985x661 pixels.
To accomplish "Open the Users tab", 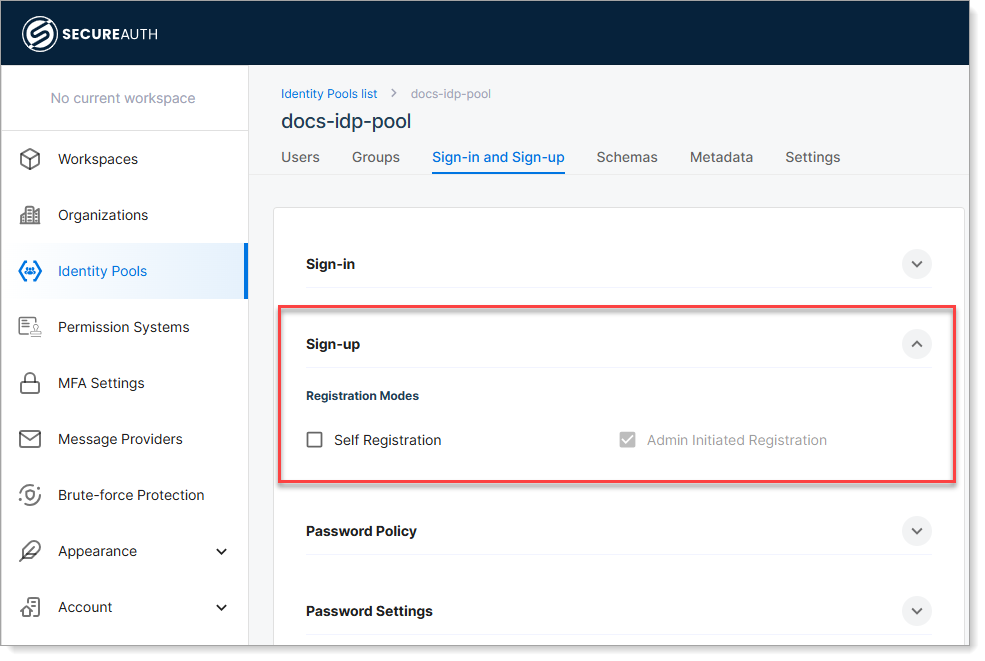I will point(300,157).
